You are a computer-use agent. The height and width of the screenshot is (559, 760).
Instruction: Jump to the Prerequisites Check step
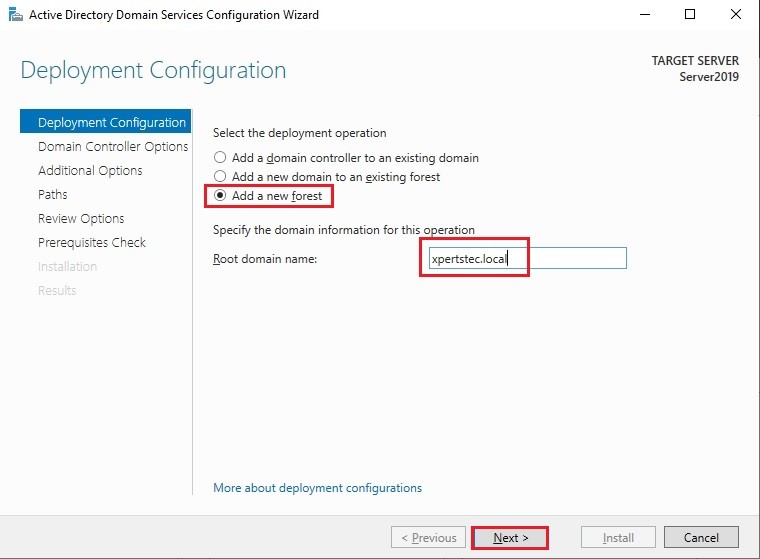coord(92,242)
